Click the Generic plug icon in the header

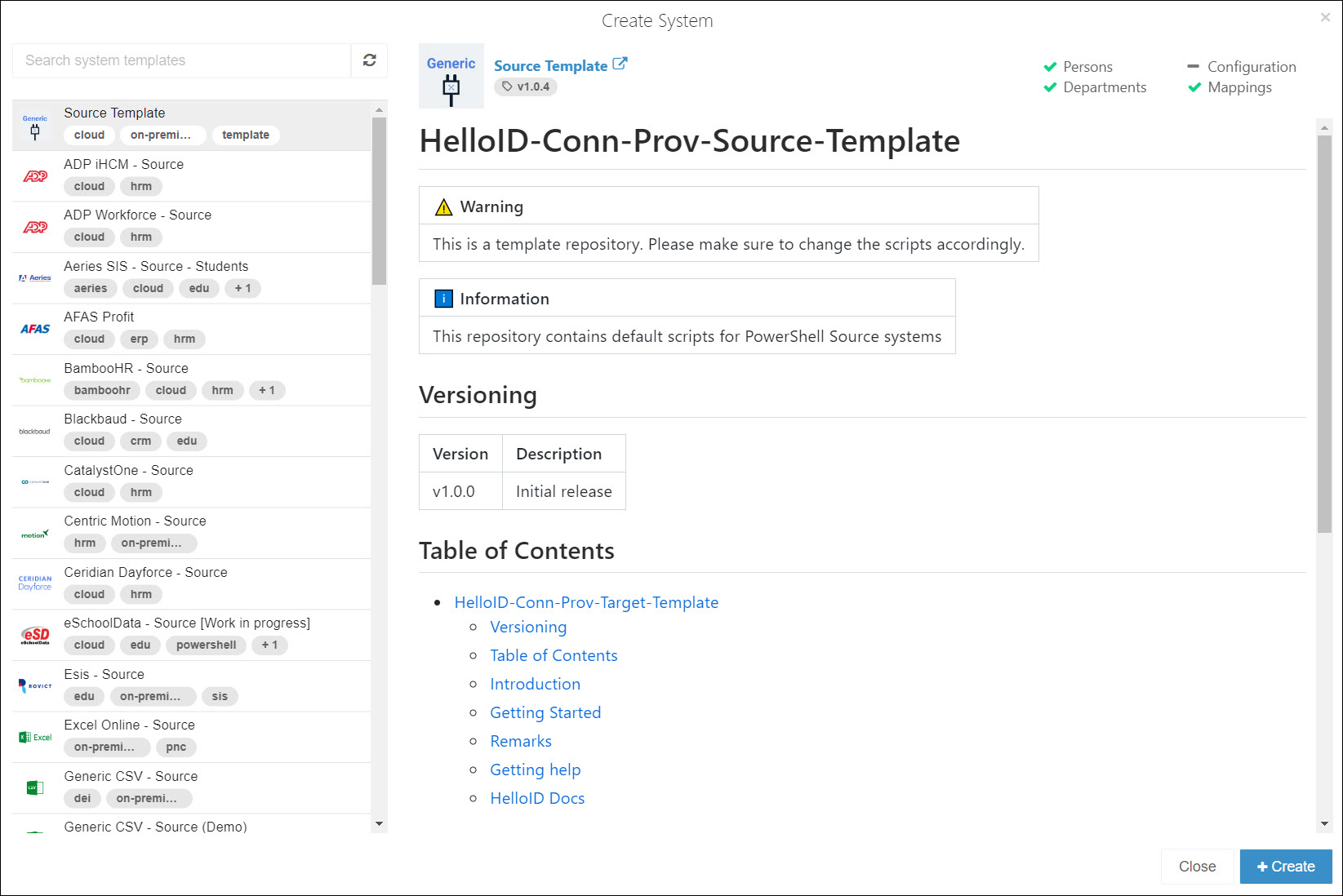[x=451, y=76]
